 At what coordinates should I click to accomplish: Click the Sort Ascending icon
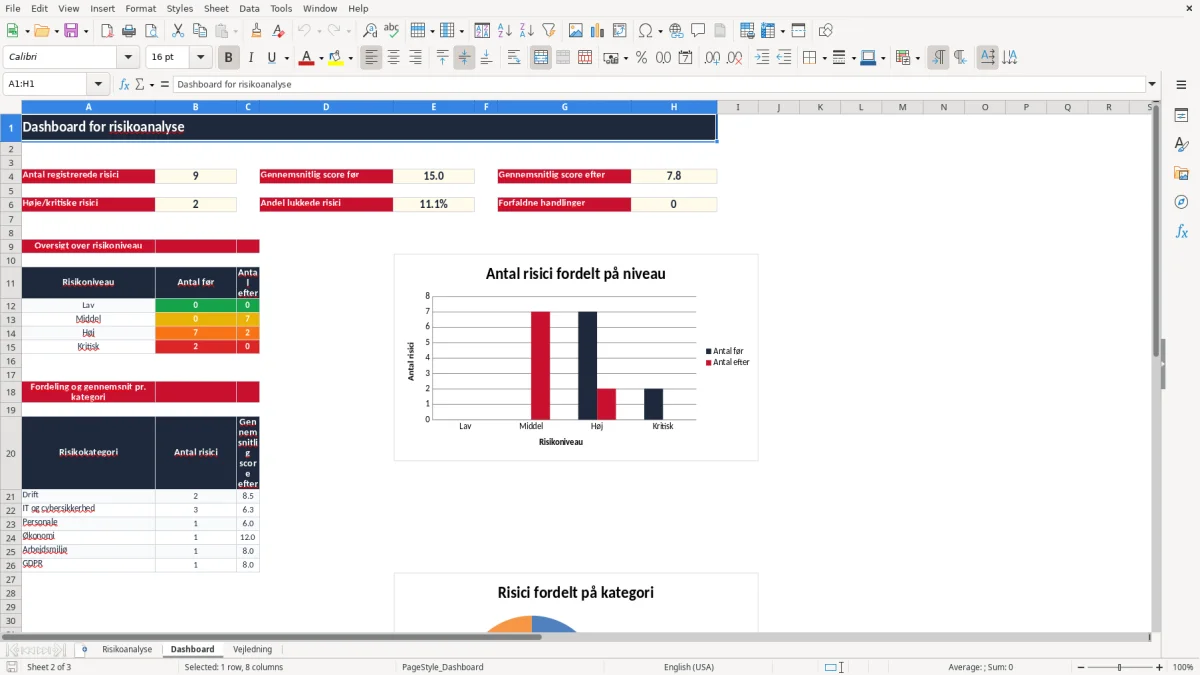[x=505, y=31]
